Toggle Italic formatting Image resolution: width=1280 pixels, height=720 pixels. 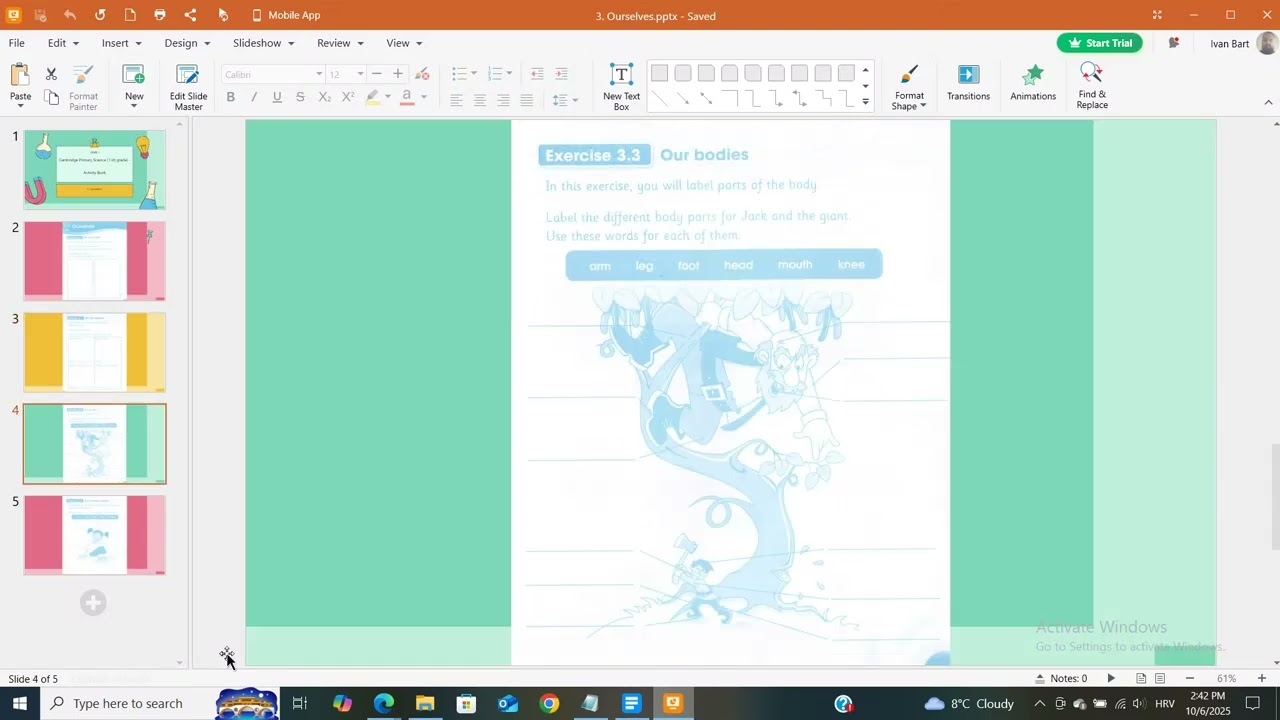(254, 97)
